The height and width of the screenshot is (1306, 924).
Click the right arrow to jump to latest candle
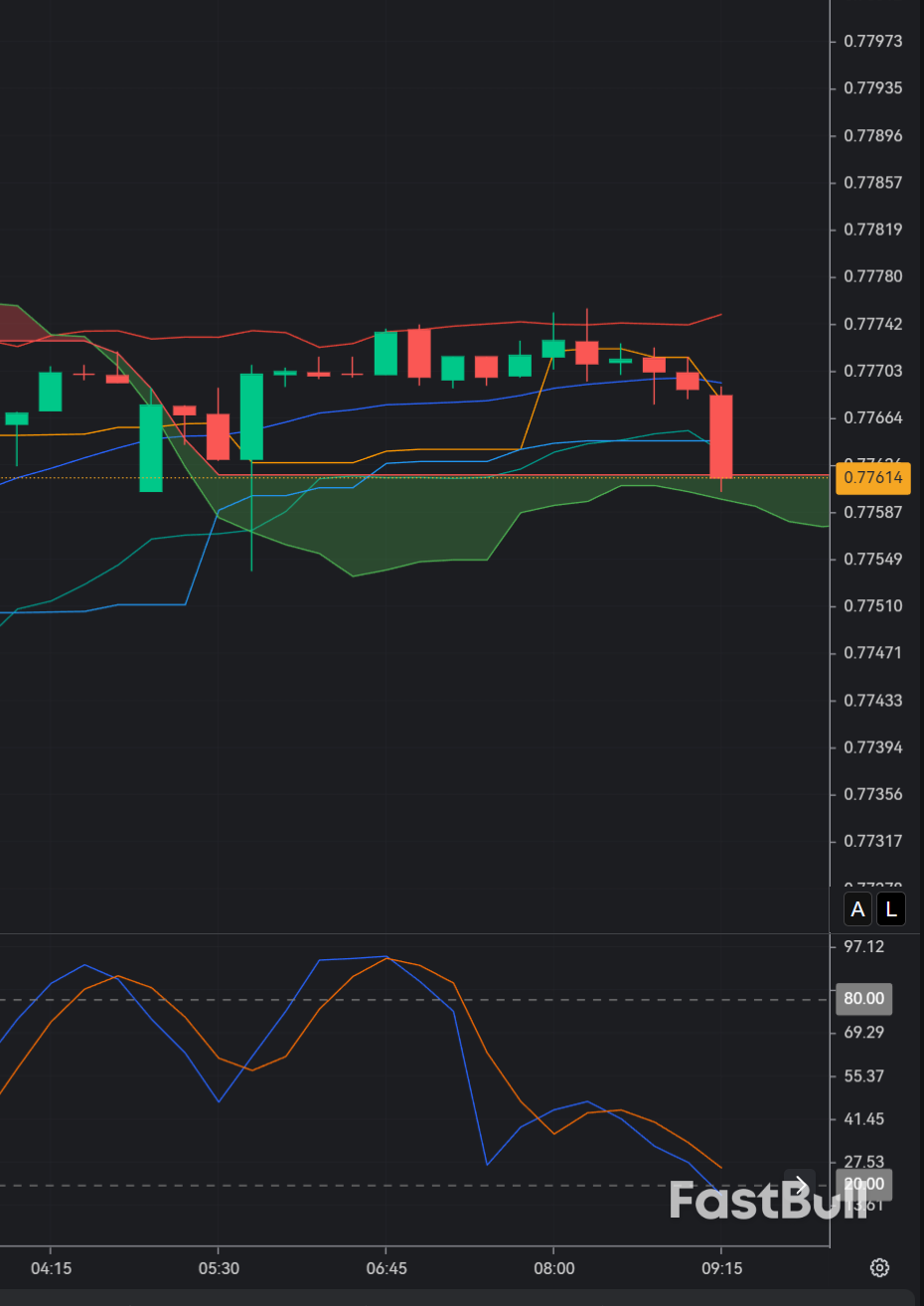(801, 1185)
